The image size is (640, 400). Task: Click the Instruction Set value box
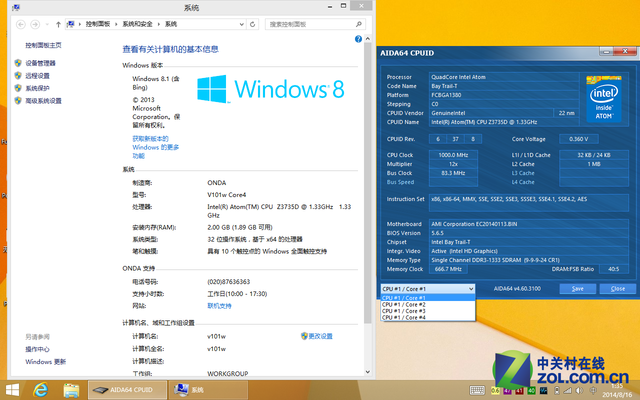pos(529,203)
